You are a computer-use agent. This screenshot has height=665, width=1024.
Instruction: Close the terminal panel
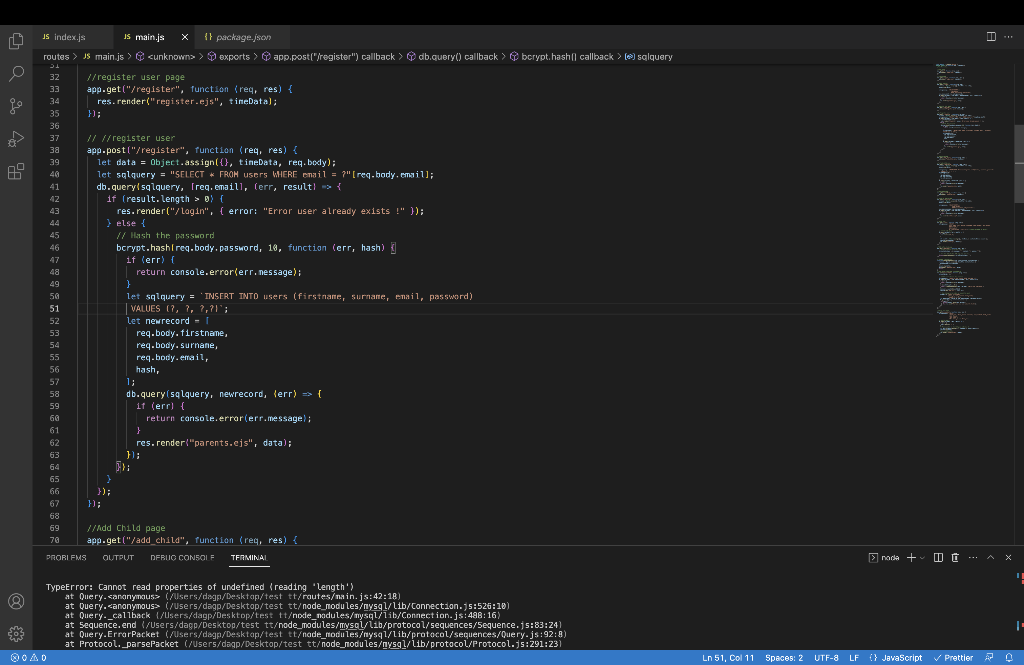click(x=1008, y=558)
